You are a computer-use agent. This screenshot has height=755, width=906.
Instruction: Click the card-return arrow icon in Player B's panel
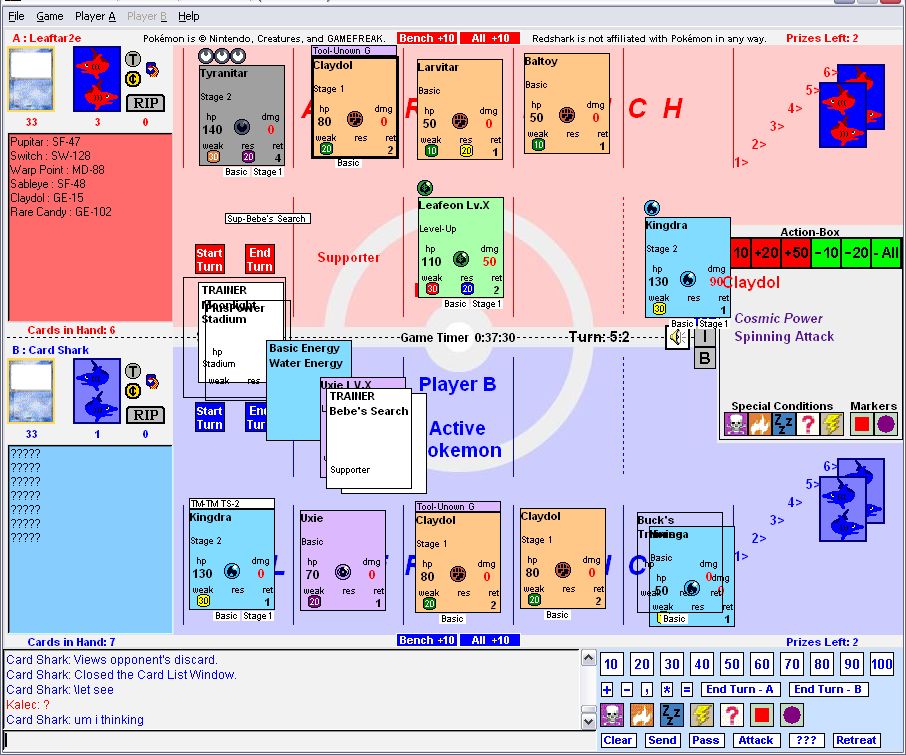(153, 381)
